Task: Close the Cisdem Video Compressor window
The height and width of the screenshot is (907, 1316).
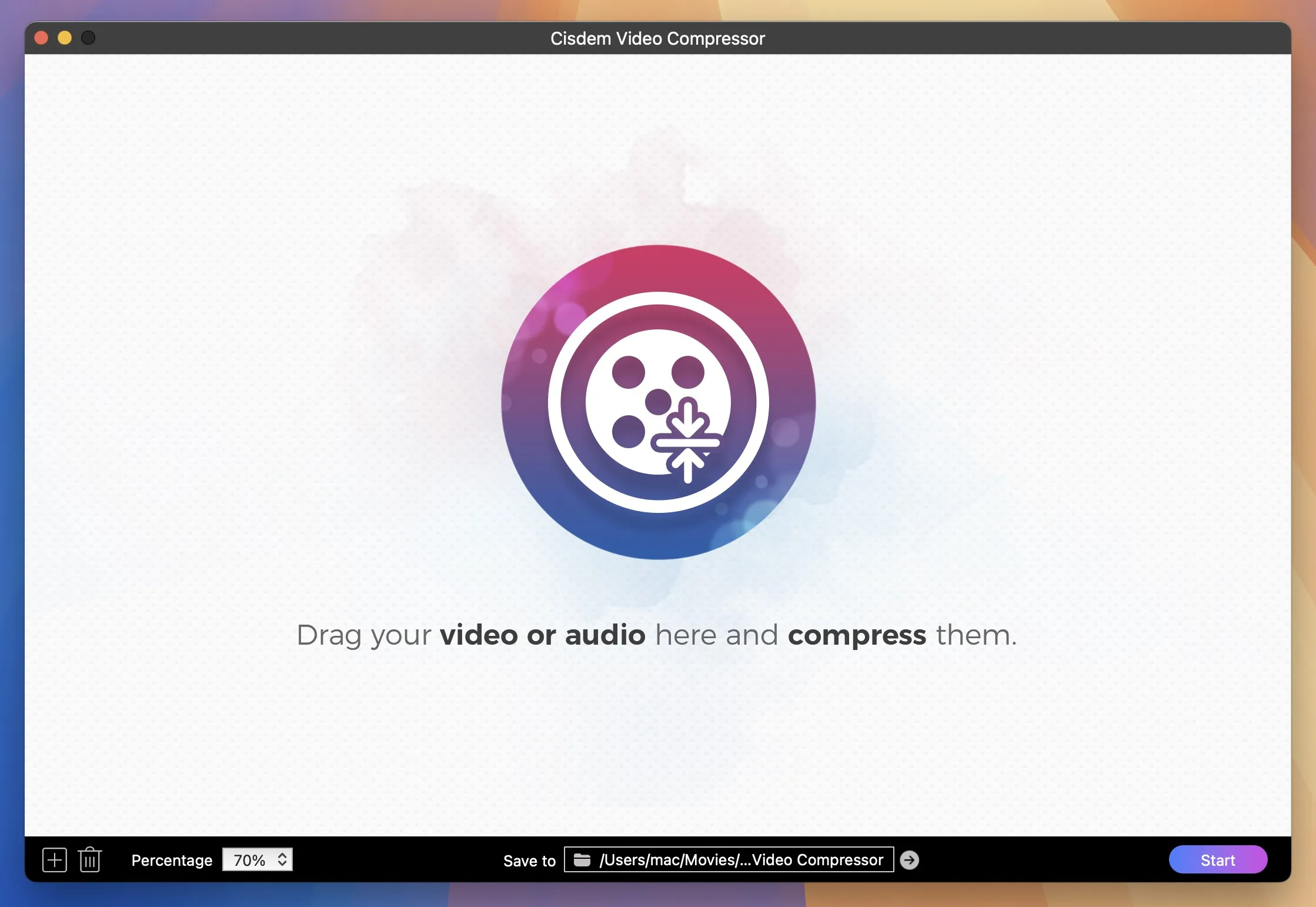Action: [41, 38]
